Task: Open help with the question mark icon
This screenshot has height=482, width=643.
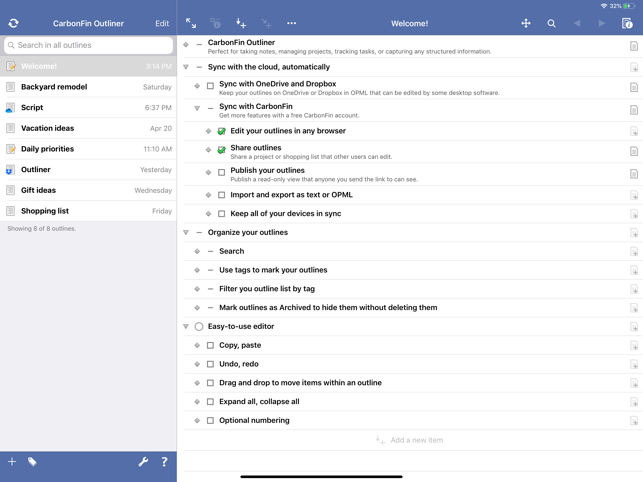Action: (x=164, y=462)
